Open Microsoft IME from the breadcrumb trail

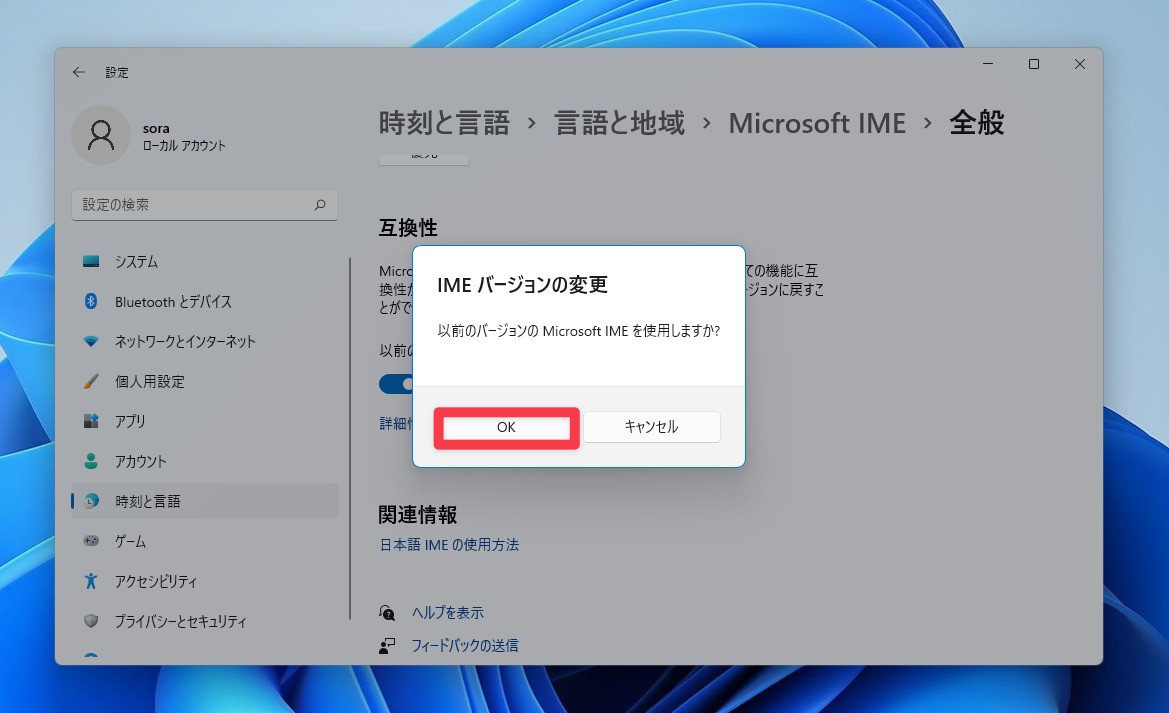(817, 123)
